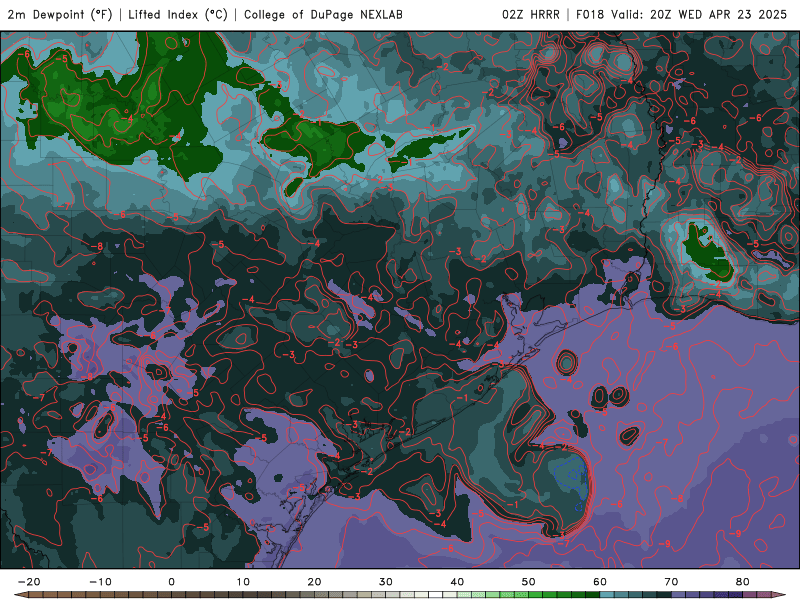Click the 50 label on the color scale

coord(529,582)
